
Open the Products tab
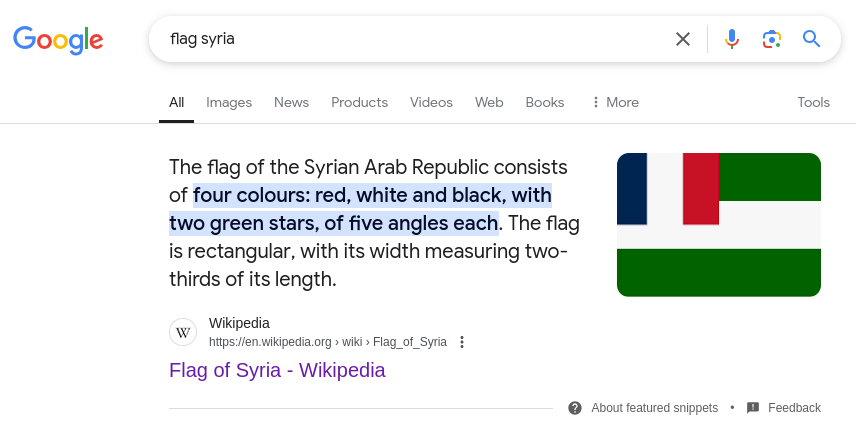tap(359, 102)
